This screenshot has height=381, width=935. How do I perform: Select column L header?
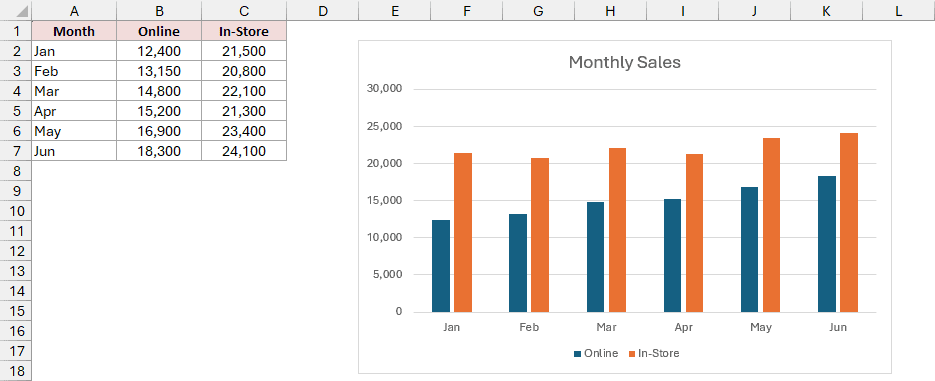(899, 10)
